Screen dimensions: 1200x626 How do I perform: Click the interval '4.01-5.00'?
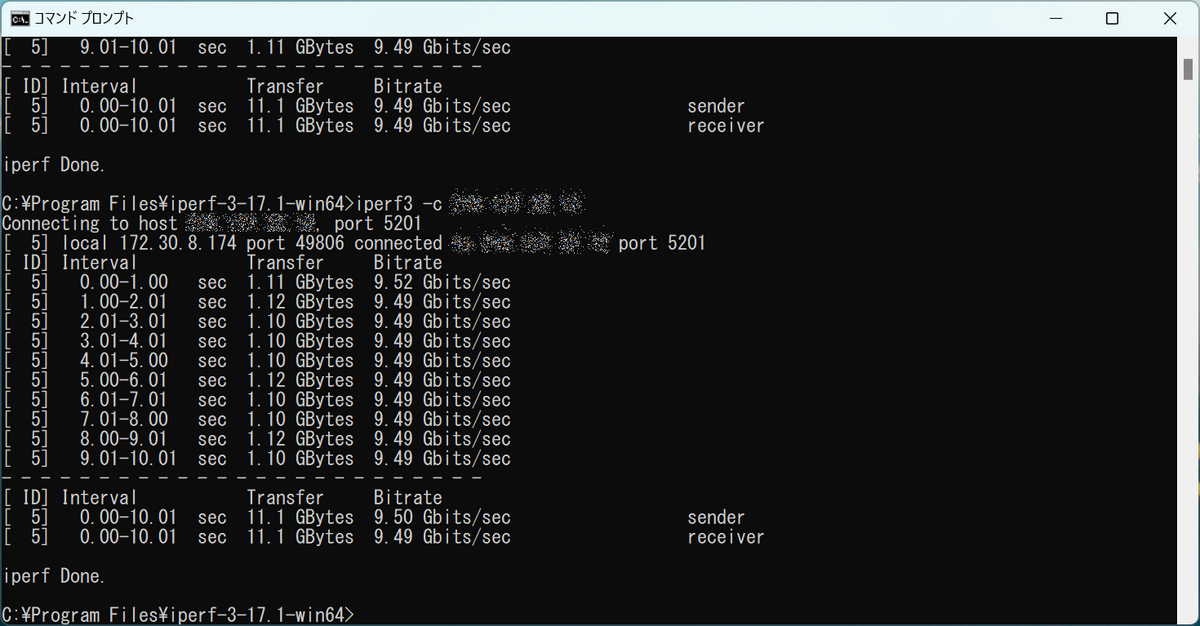coord(124,361)
